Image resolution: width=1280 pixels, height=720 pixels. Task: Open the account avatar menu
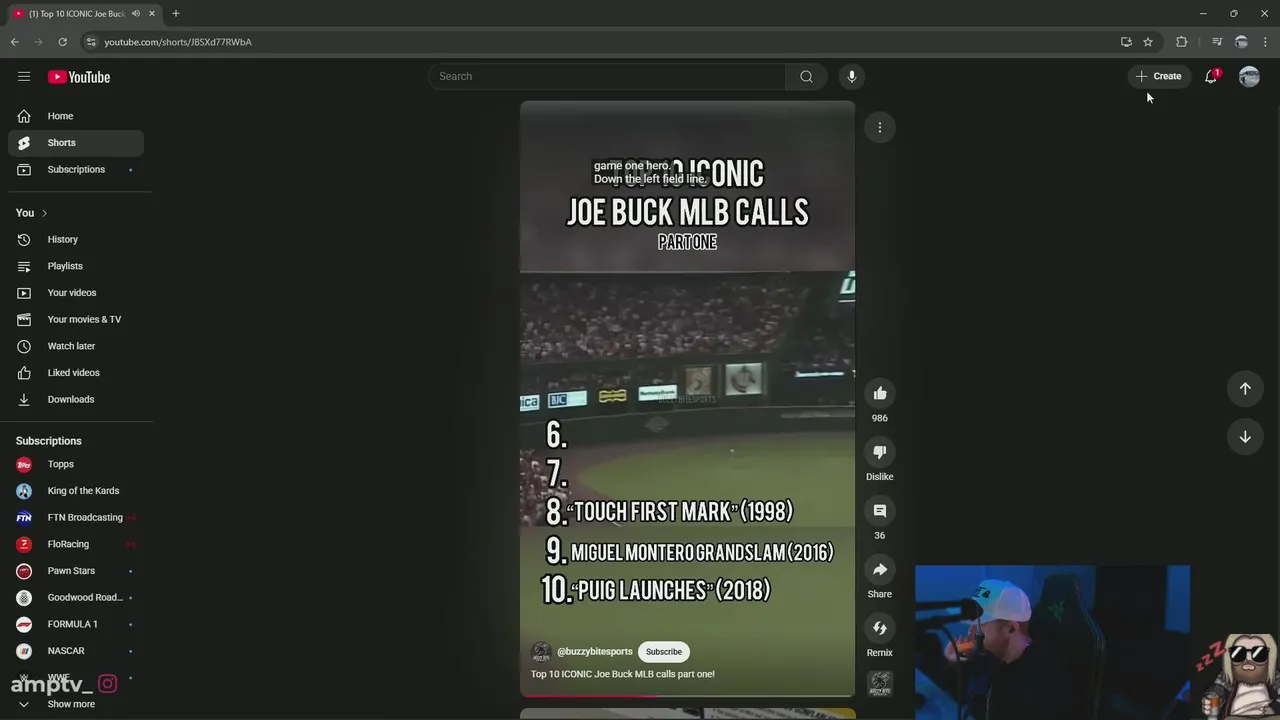pos(1249,76)
